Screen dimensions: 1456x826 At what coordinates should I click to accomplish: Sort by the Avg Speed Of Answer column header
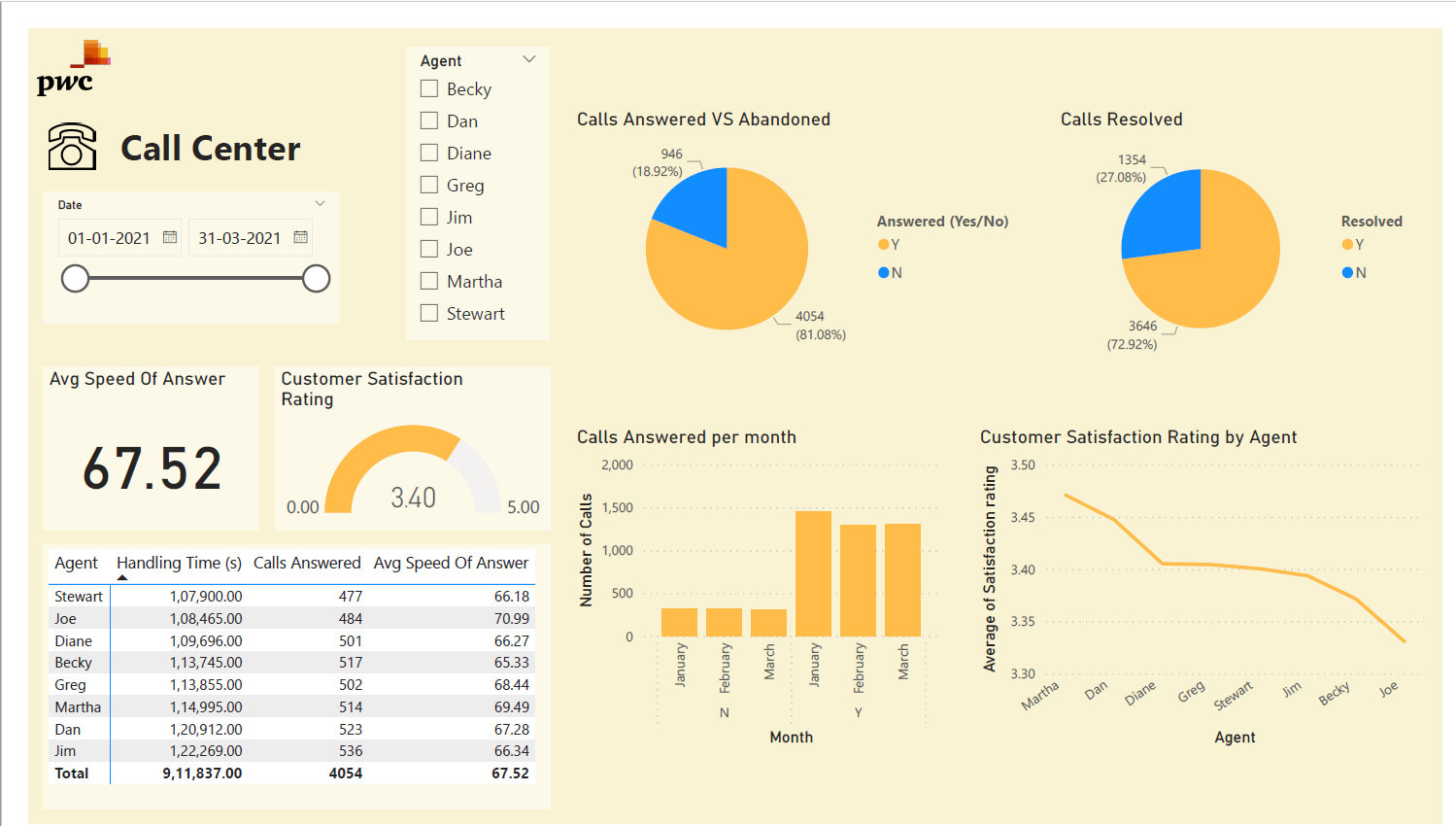pyautogui.click(x=451, y=563)
